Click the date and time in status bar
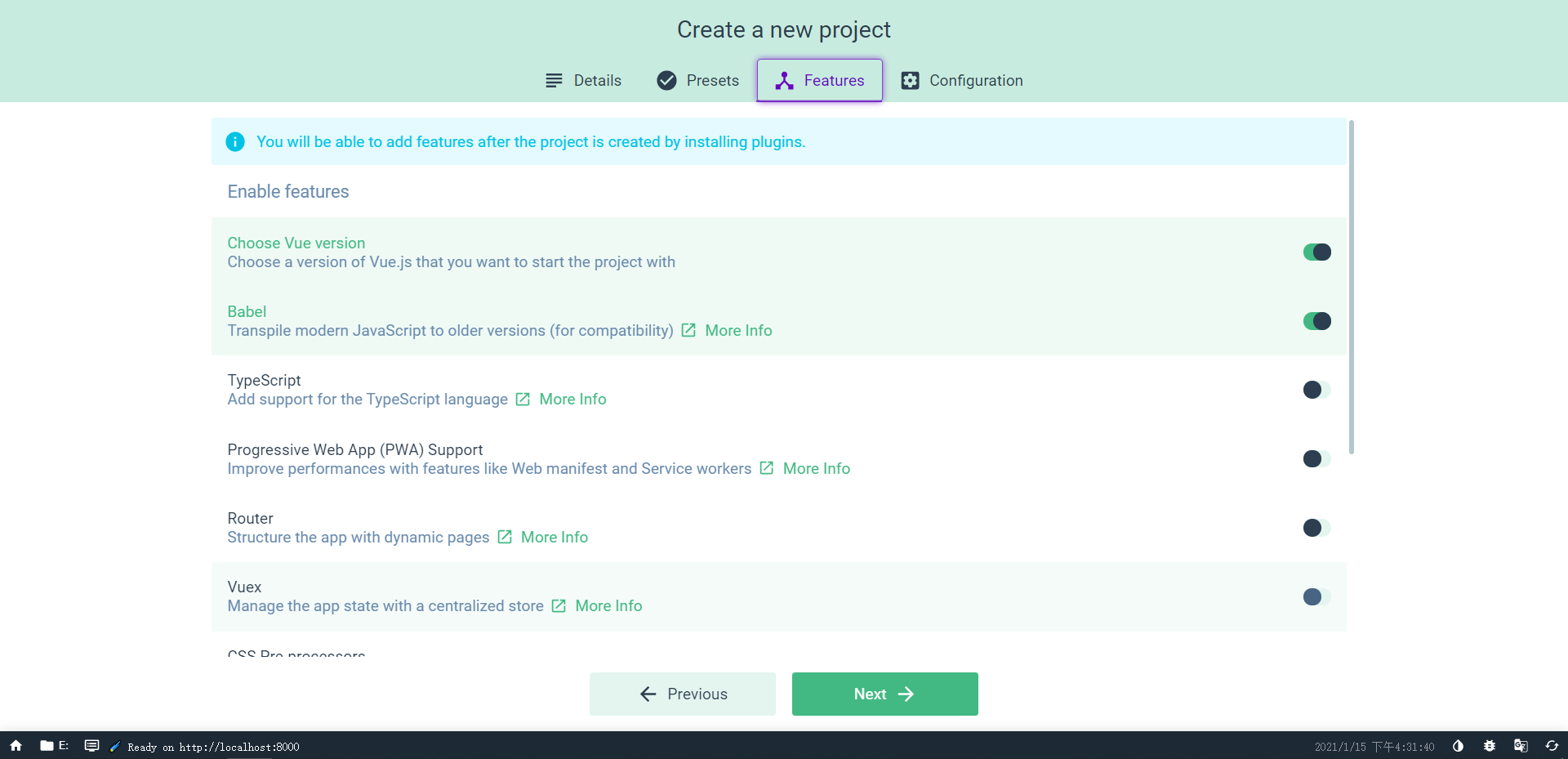1568x759 pixels. point(1374,747)
